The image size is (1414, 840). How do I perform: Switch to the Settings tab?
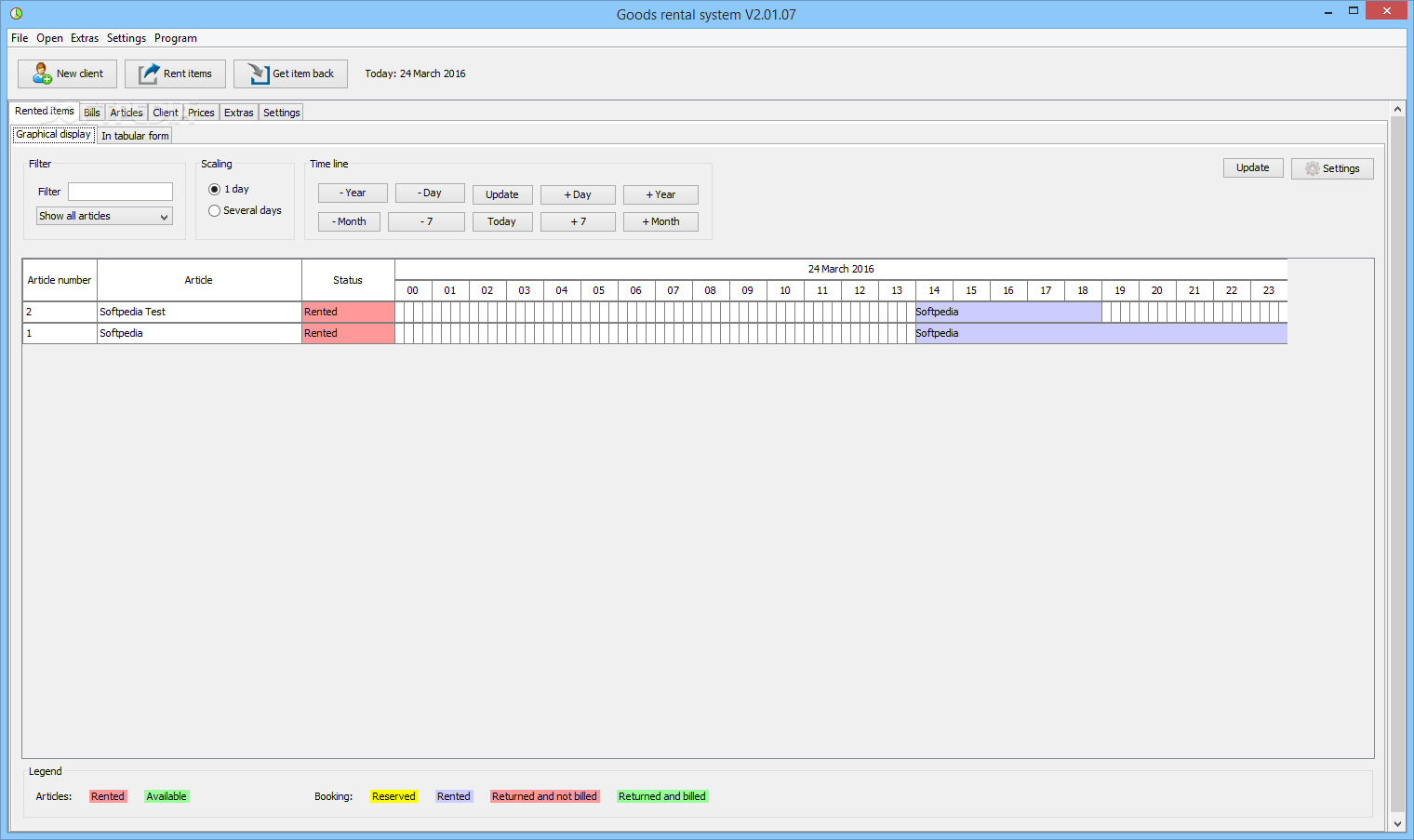click(282, 113)
